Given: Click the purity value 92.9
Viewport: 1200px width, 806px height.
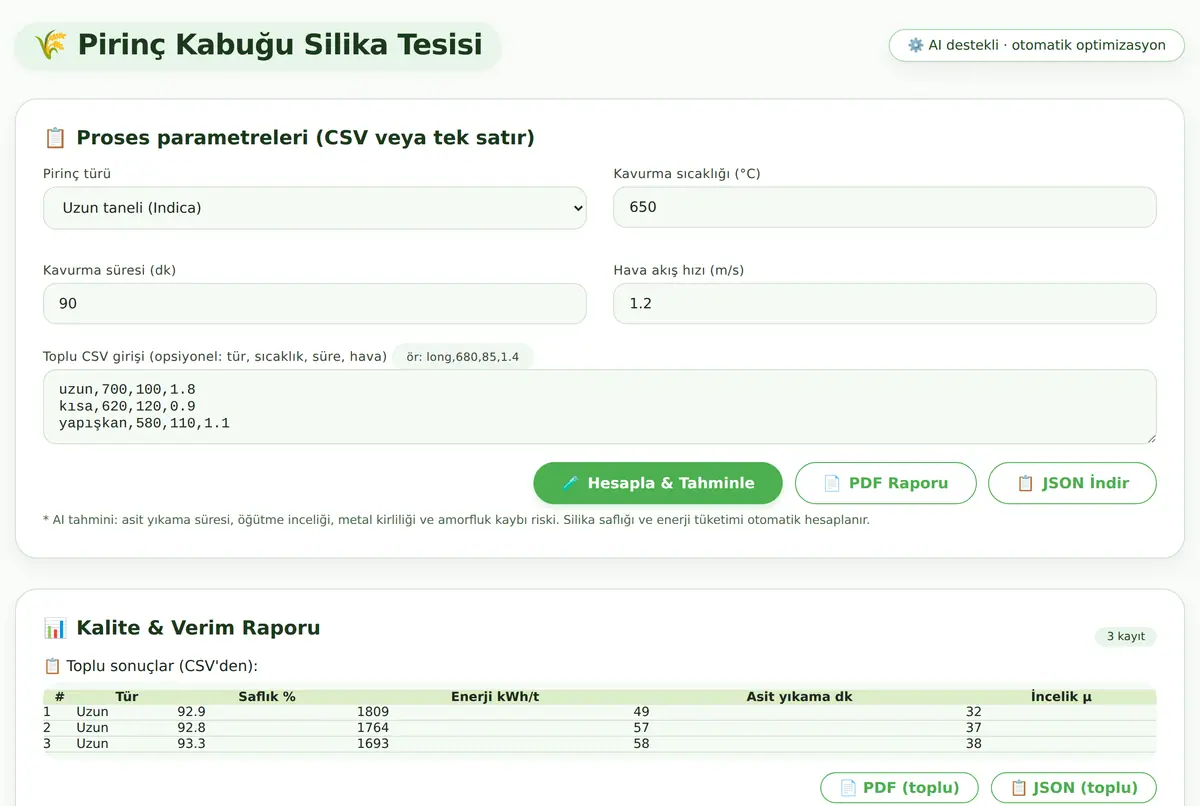Looking at the screenshot, I should pyautogui.click(x=191, y=712).
